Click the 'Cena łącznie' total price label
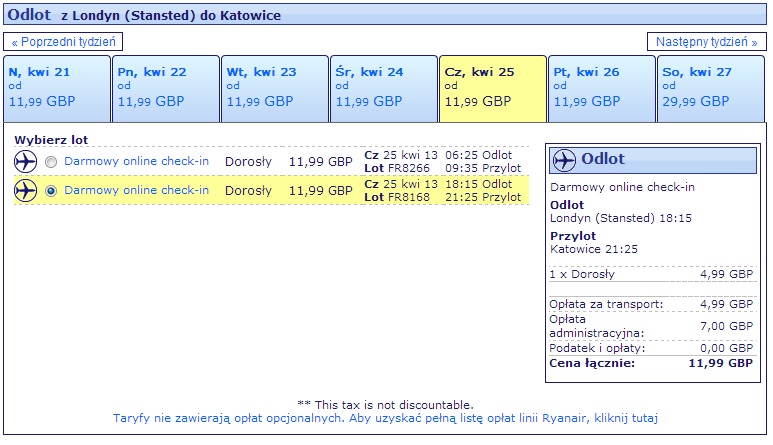Image resolution: width=773 pixels, height=445 pixels. coord(592,364)
